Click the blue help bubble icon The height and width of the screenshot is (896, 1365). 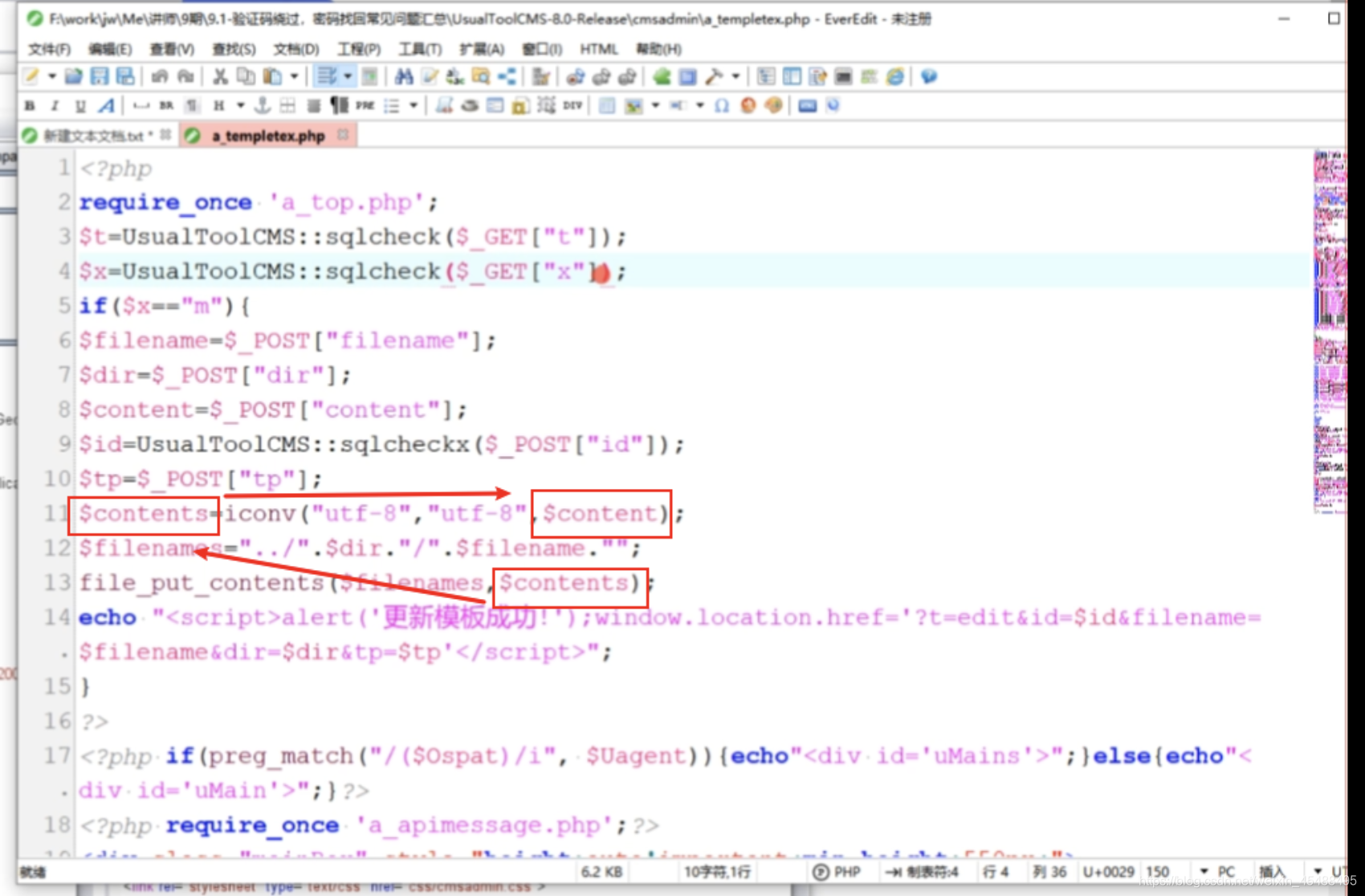(x=929, y=76)
